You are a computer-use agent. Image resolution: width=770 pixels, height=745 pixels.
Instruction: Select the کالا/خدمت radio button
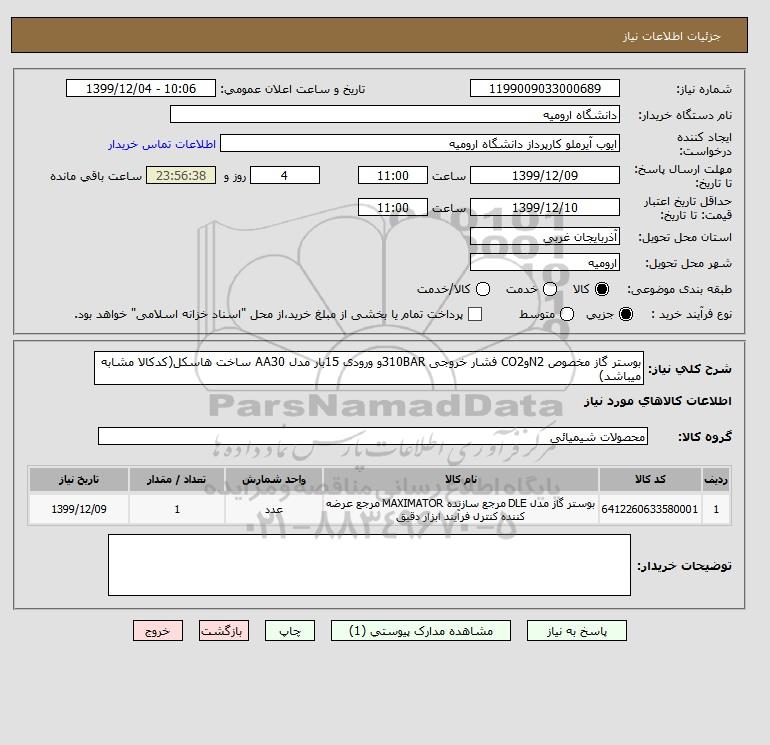point(483,289)
